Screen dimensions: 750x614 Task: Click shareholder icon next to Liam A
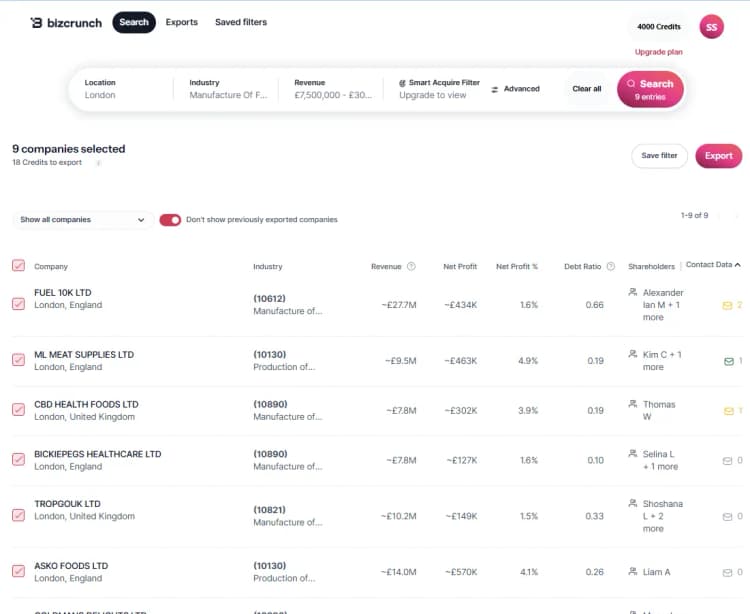click(x=633, y=571)
